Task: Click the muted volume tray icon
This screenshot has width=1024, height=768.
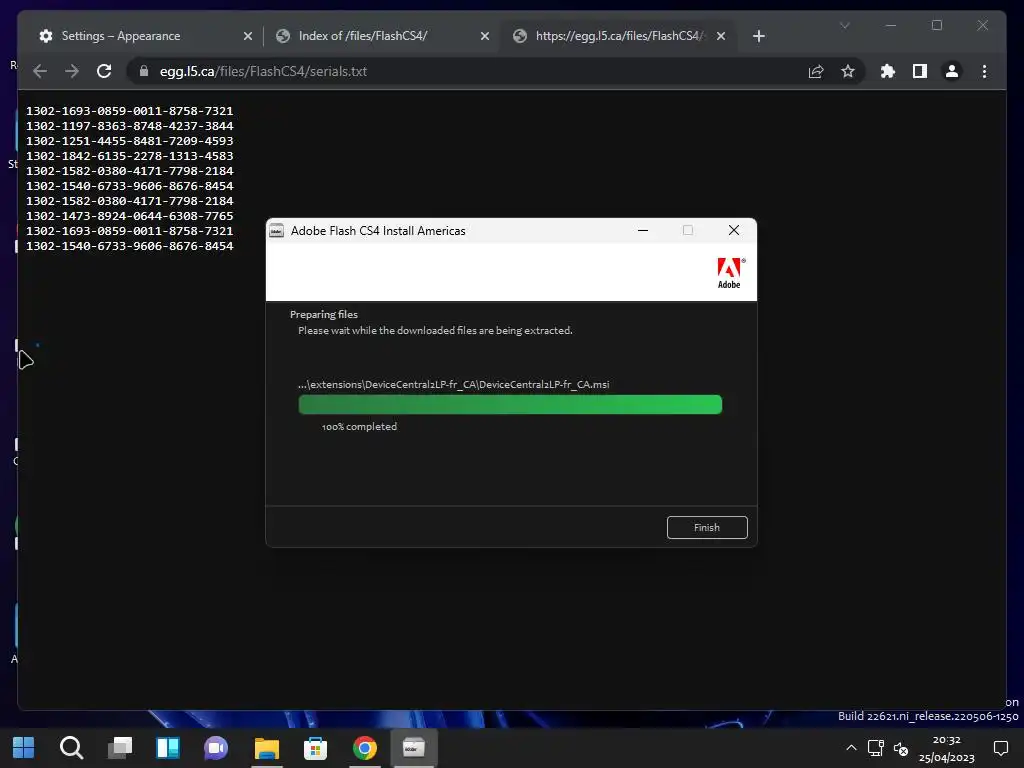Action: point(901,748)
